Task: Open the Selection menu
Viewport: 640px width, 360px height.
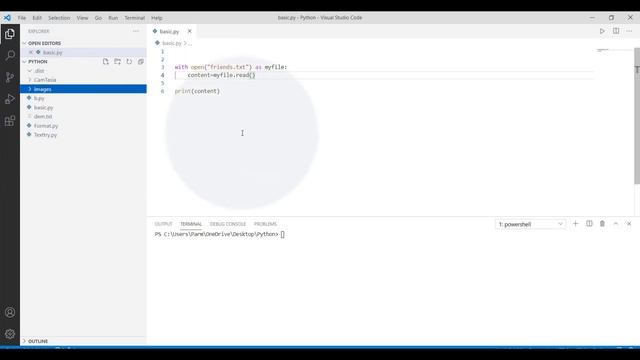Action: [x=59, y=18]
